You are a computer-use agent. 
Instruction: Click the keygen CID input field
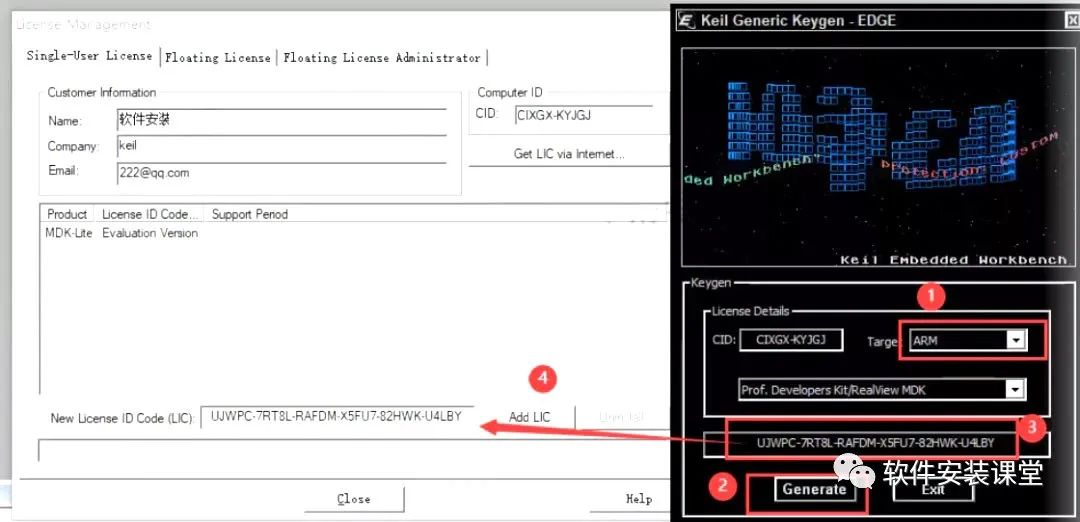[791, 340]
